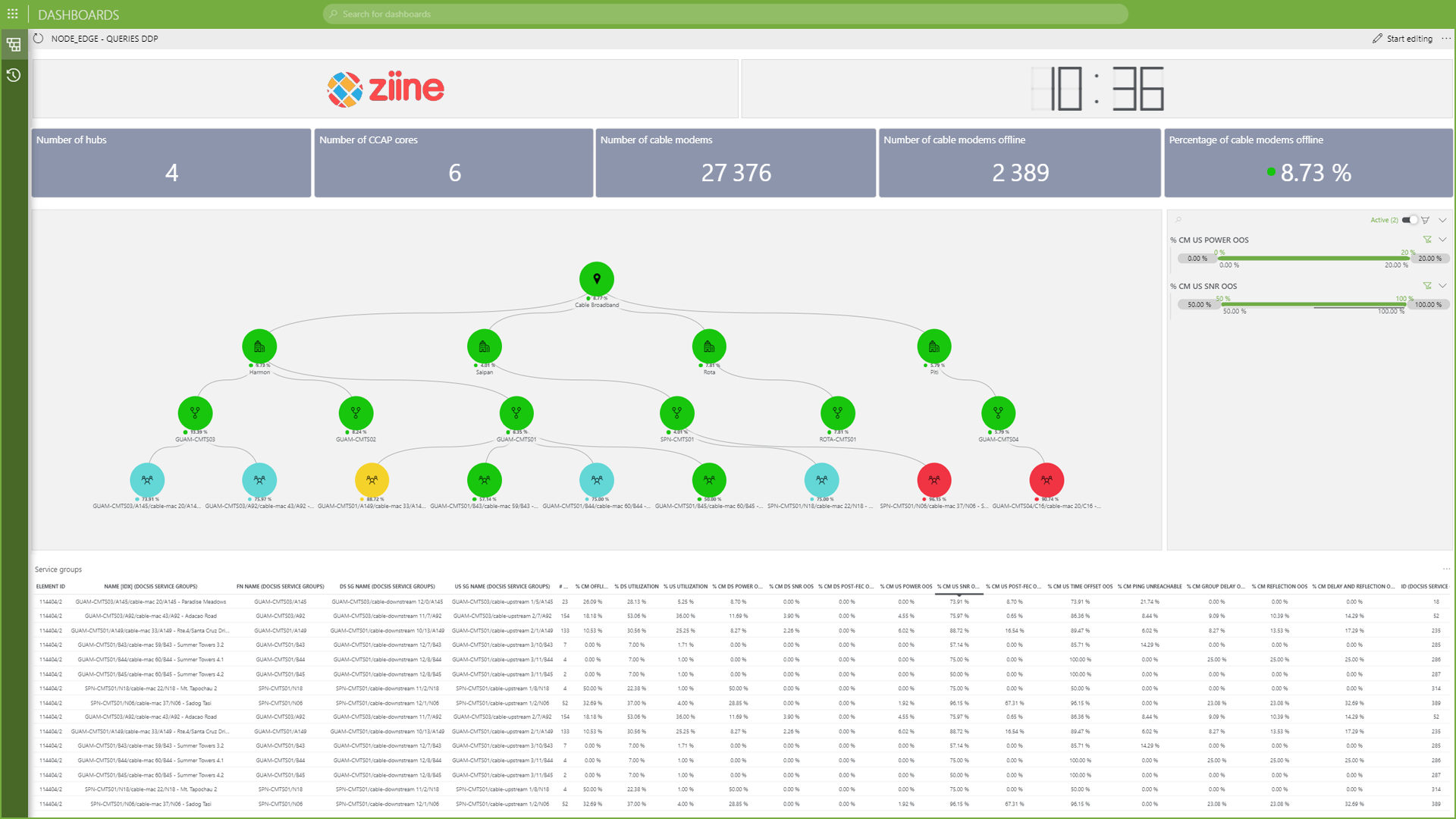
Task: Select red GUAM-CMTS04/C16 cable-mac 20 node
Action: point(1046,480)
